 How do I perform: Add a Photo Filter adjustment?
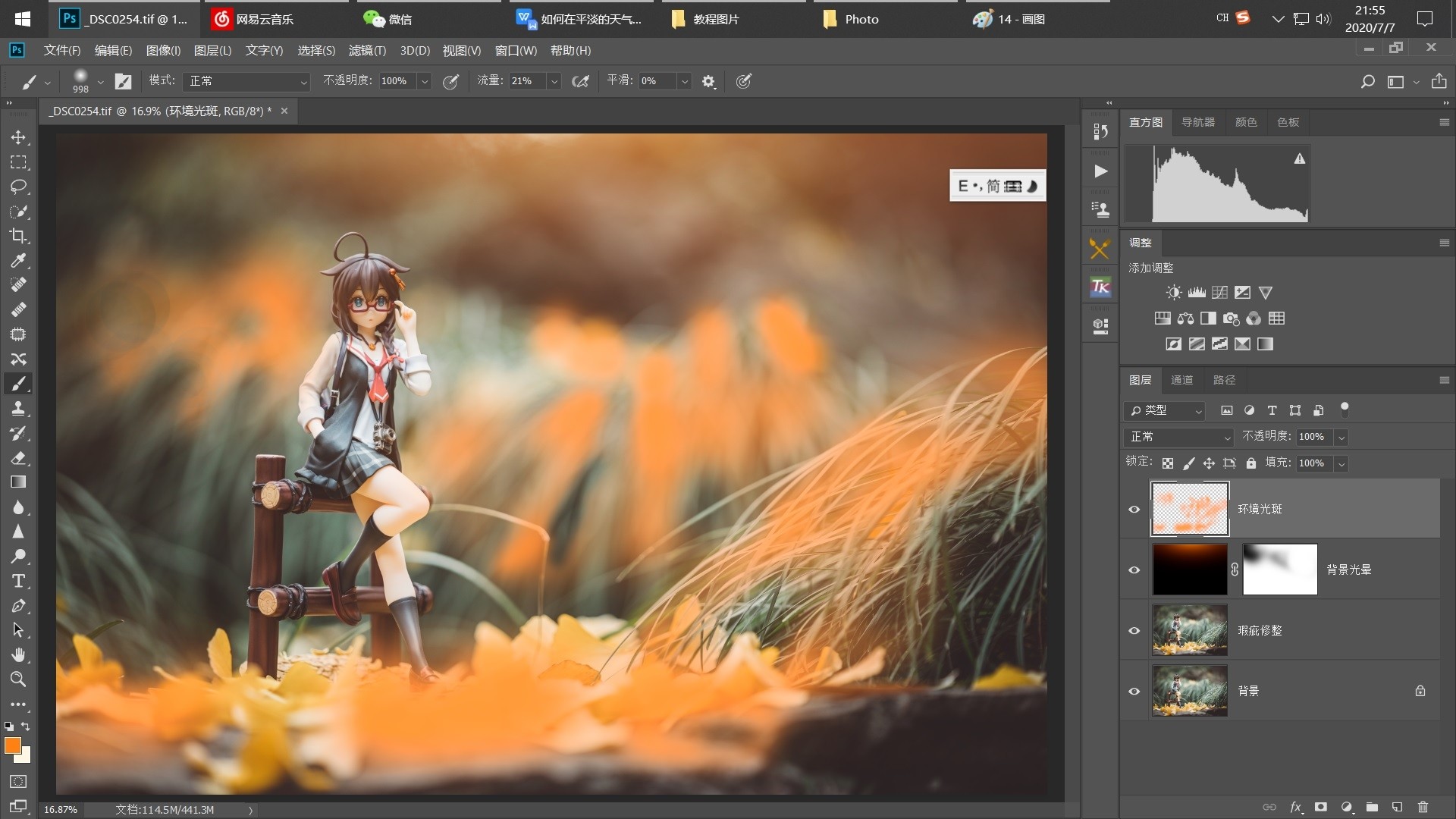tap(1231, 318)
